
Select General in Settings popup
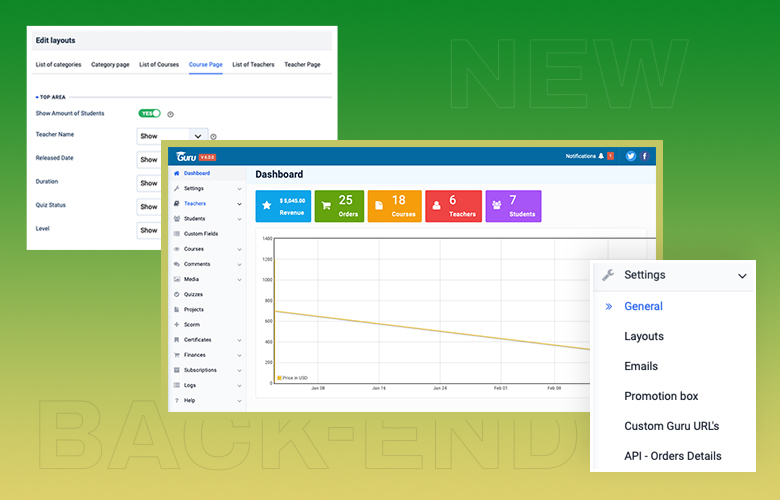click(643, 306)
